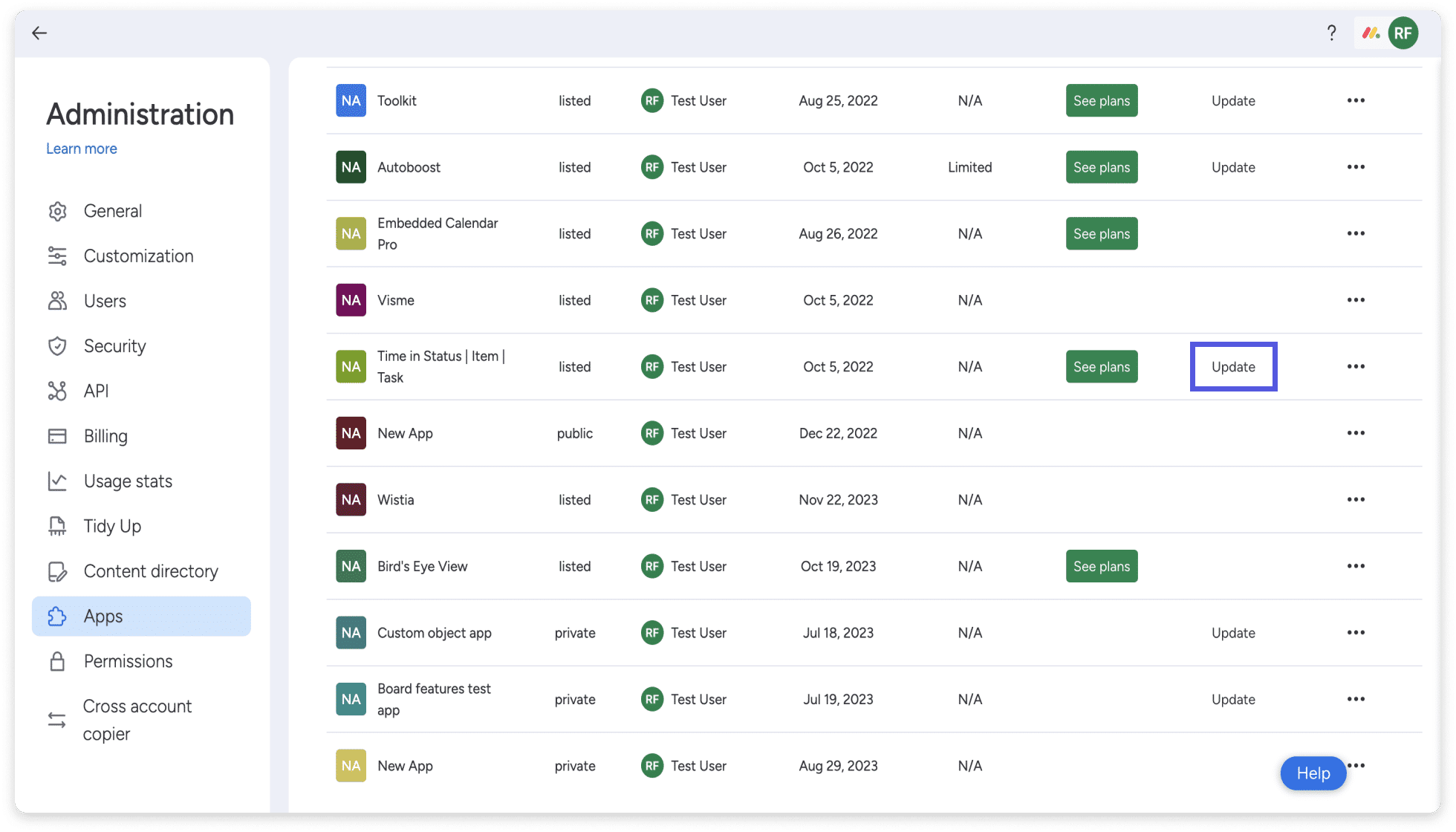Click the Users people icon

58,301
